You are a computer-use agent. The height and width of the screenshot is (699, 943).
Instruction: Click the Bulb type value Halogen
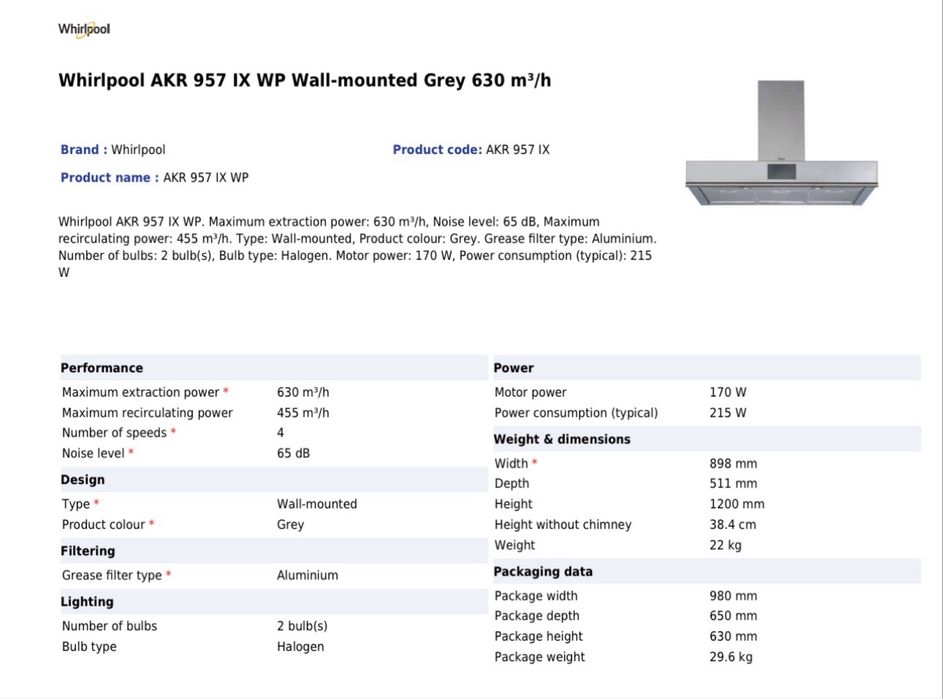pyautogui.click(x=300, y=647)
